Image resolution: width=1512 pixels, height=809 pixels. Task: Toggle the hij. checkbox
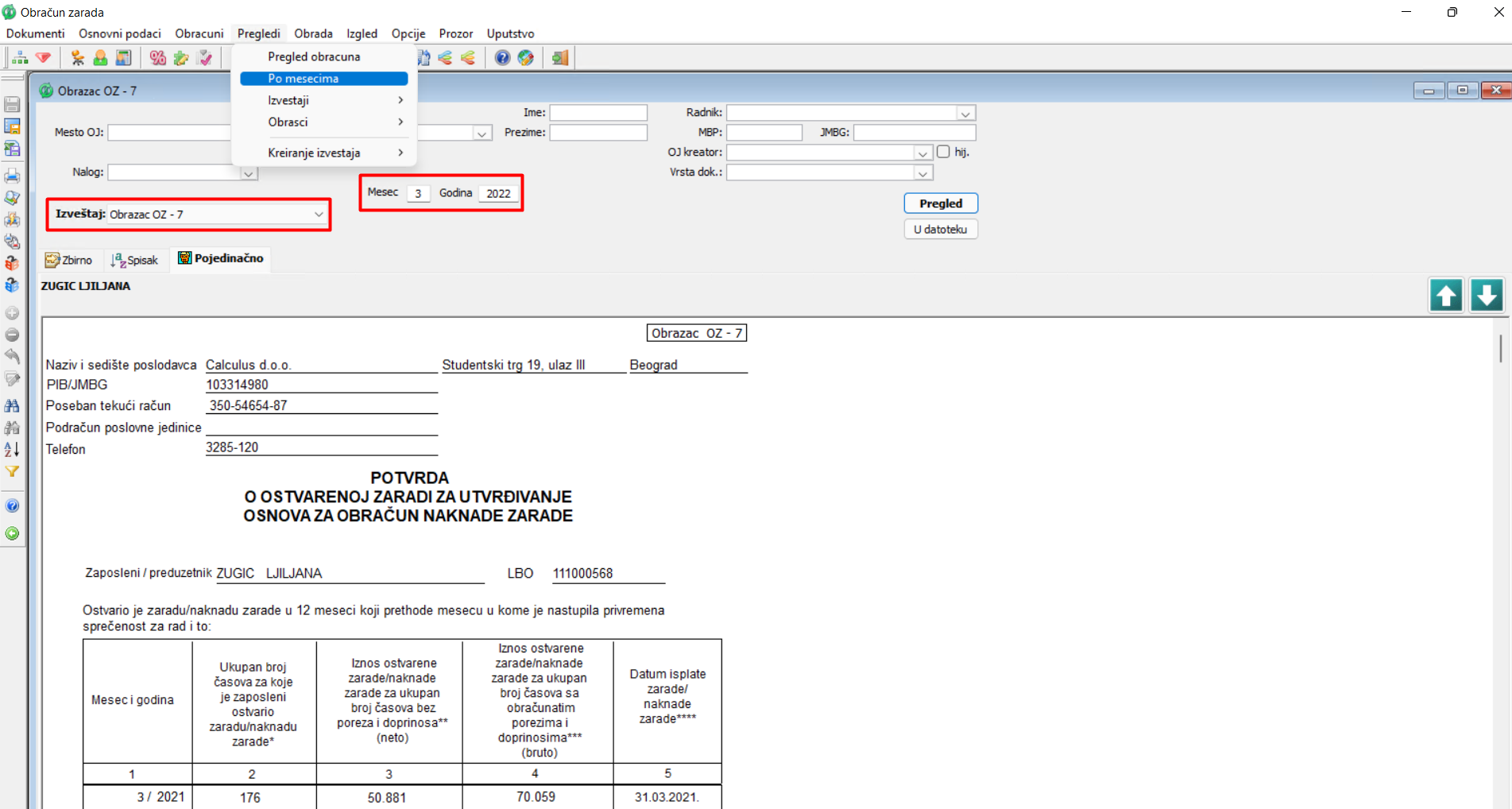943,152
